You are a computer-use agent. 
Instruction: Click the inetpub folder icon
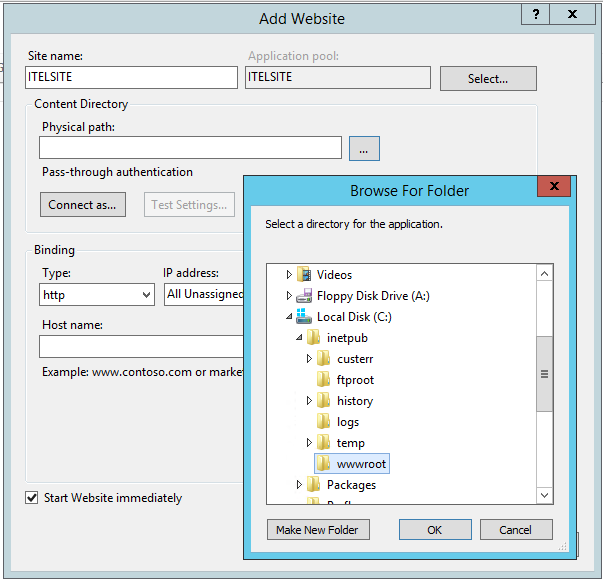point(313,337)
